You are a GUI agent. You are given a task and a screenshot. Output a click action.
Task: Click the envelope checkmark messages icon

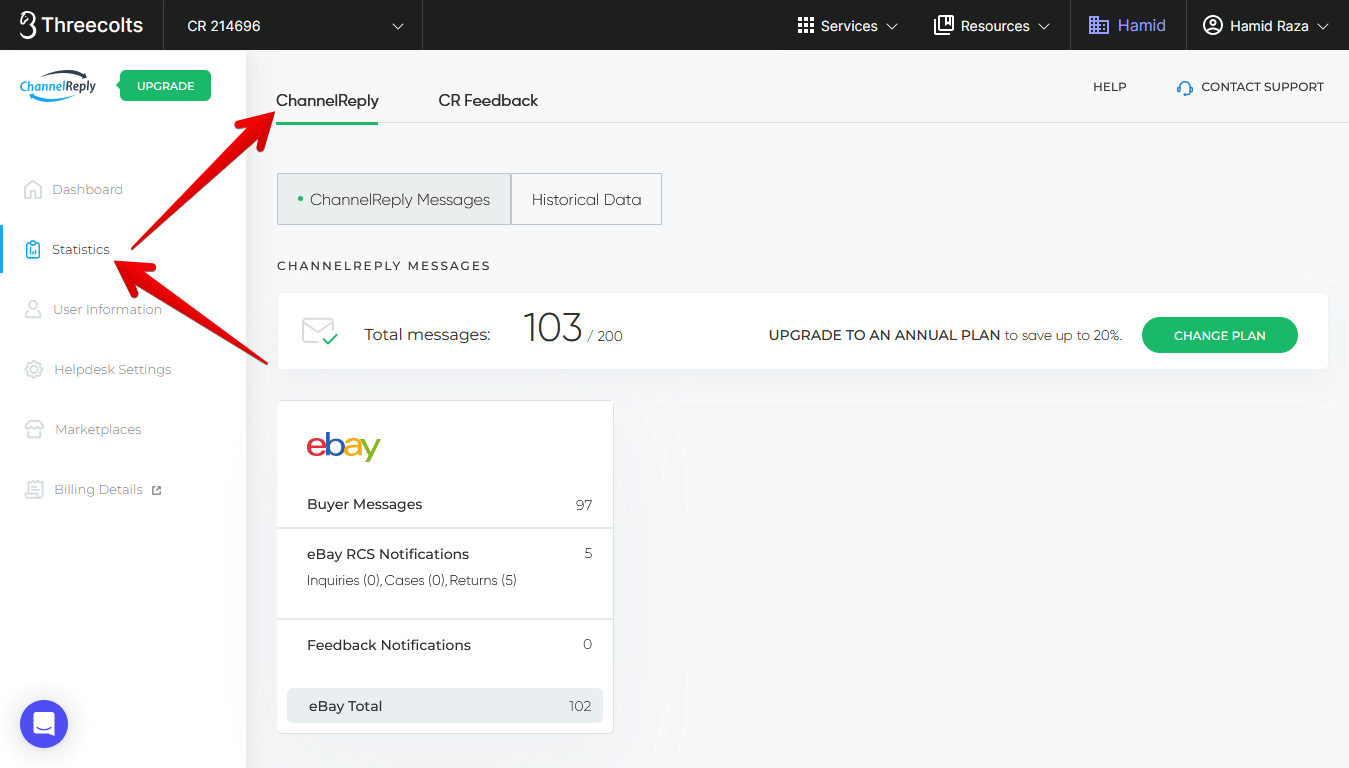(320, 331)
